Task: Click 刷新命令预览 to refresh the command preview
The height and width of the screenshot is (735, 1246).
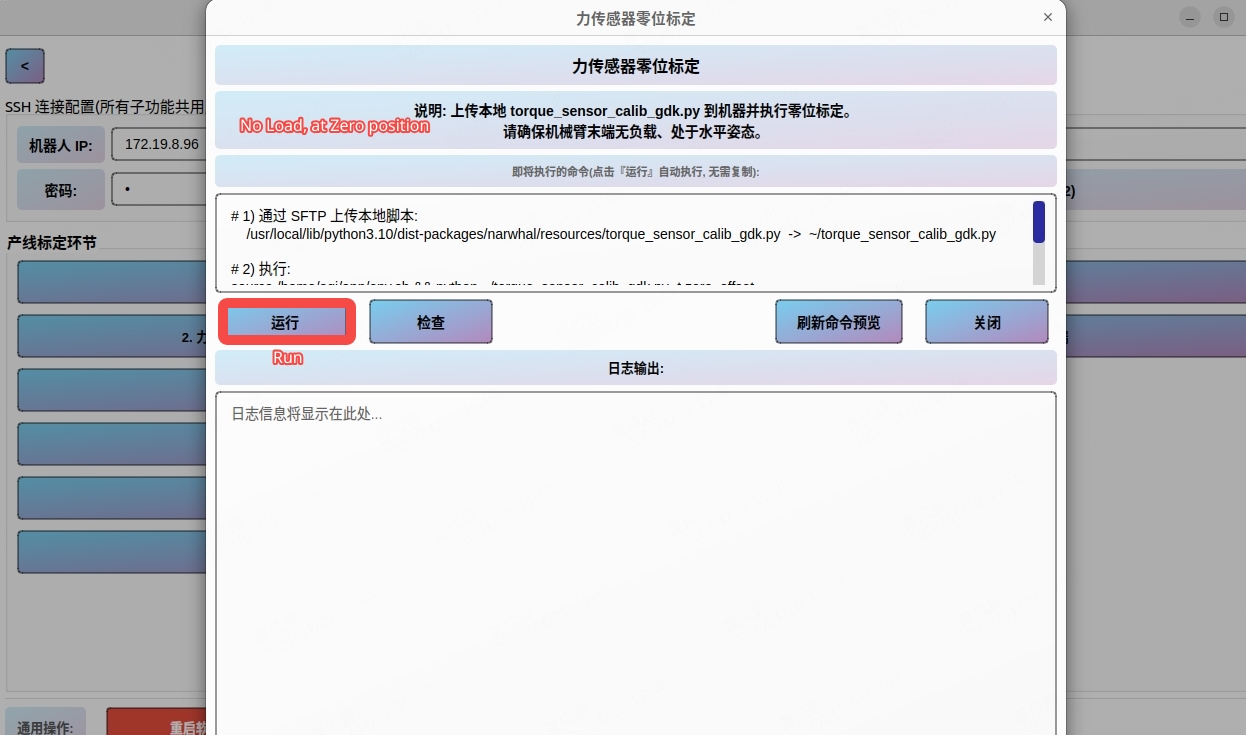Action: click(839, 322)
